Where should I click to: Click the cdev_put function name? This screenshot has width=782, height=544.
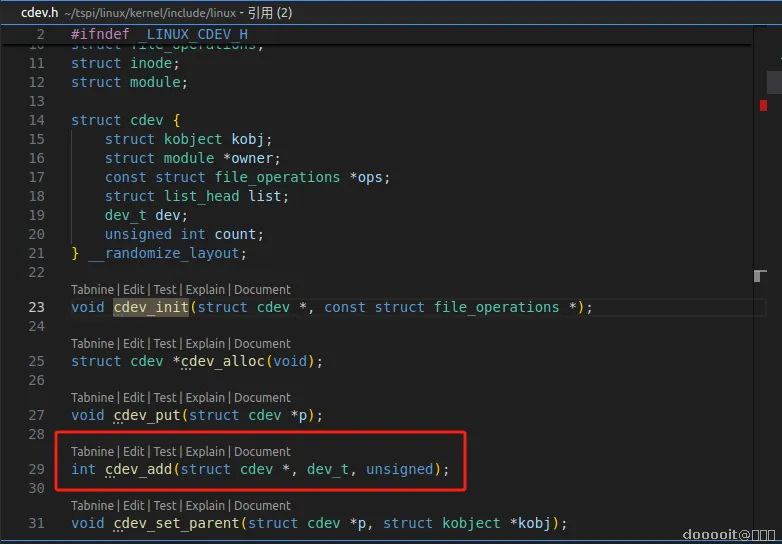tap(147, 415)
